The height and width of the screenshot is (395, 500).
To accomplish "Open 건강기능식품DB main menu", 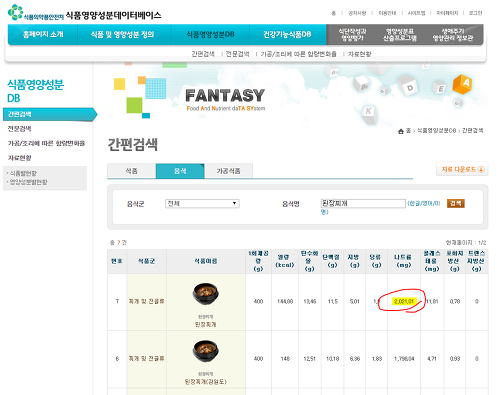I will pyautogui.click(x=287, y=34).
